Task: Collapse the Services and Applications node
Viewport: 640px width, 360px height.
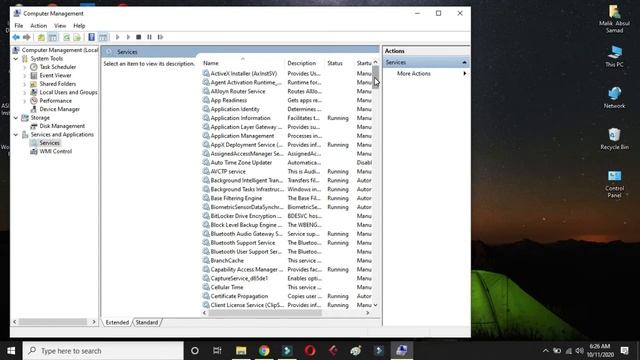Action: 16,135
